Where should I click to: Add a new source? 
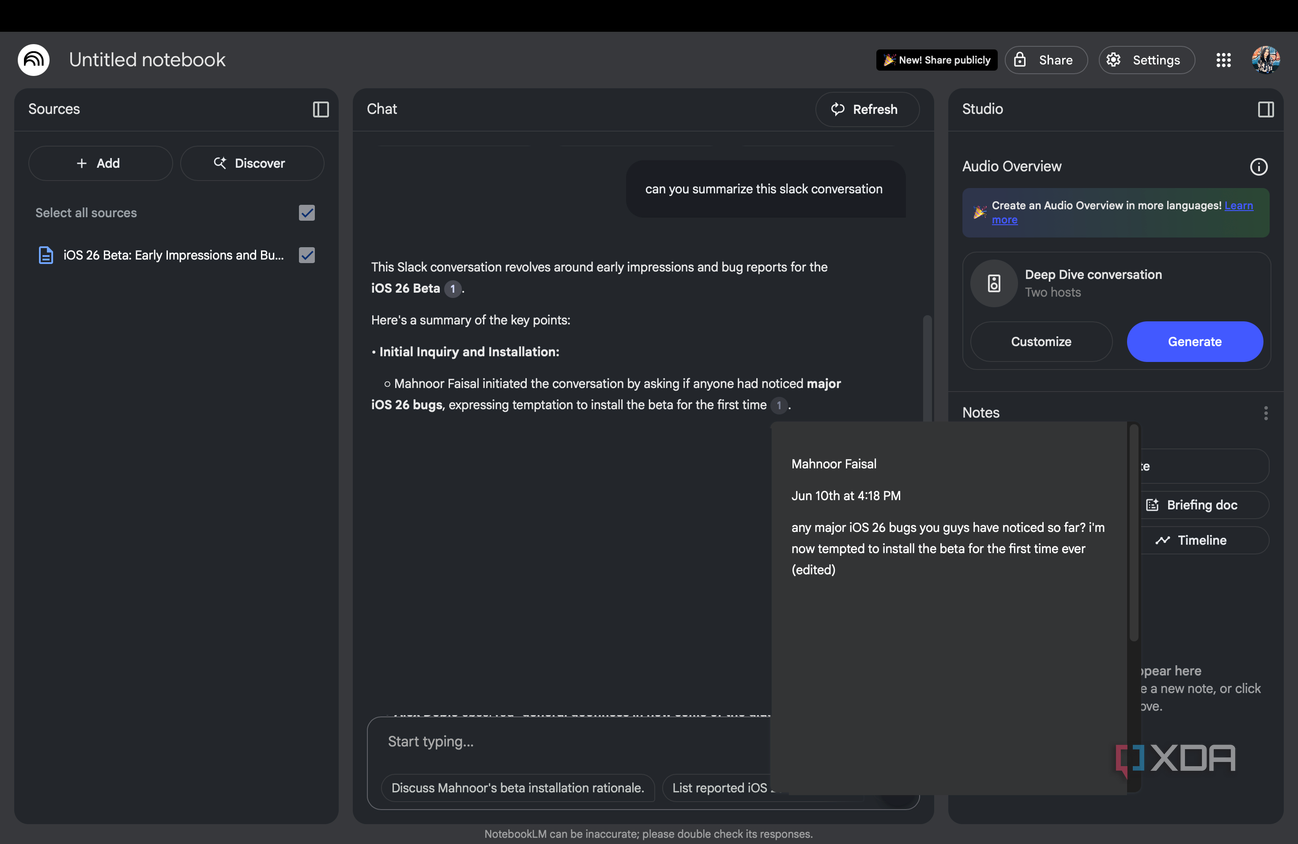click(x=100, y=163)
